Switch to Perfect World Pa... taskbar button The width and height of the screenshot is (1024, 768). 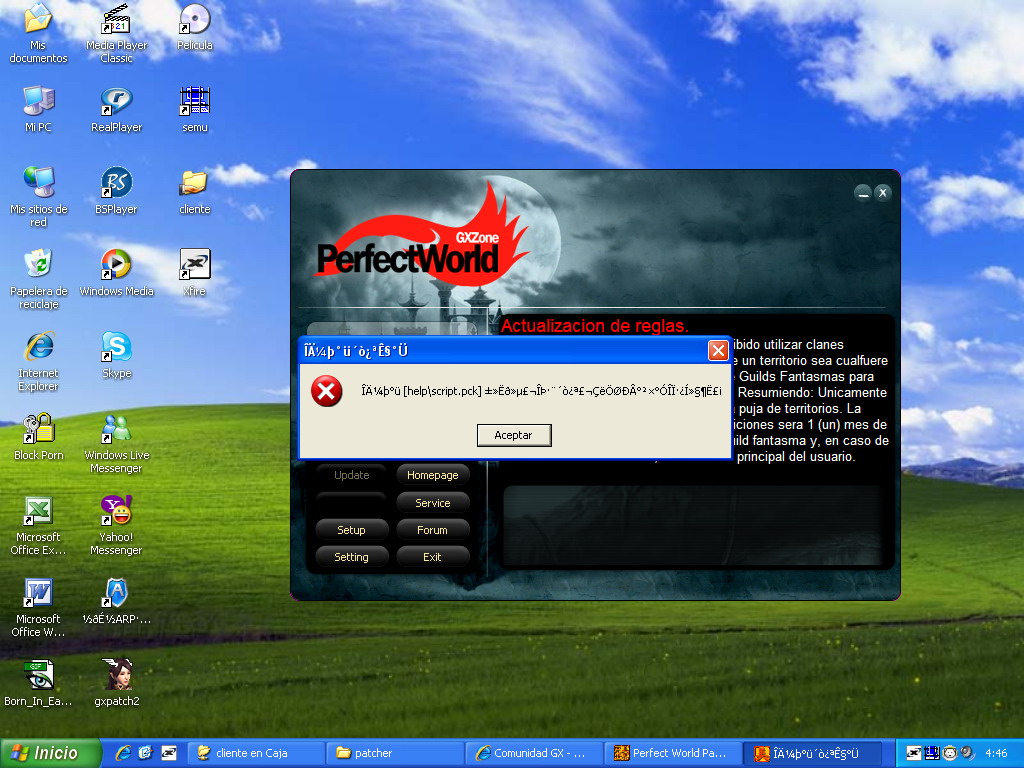point(673,753)
